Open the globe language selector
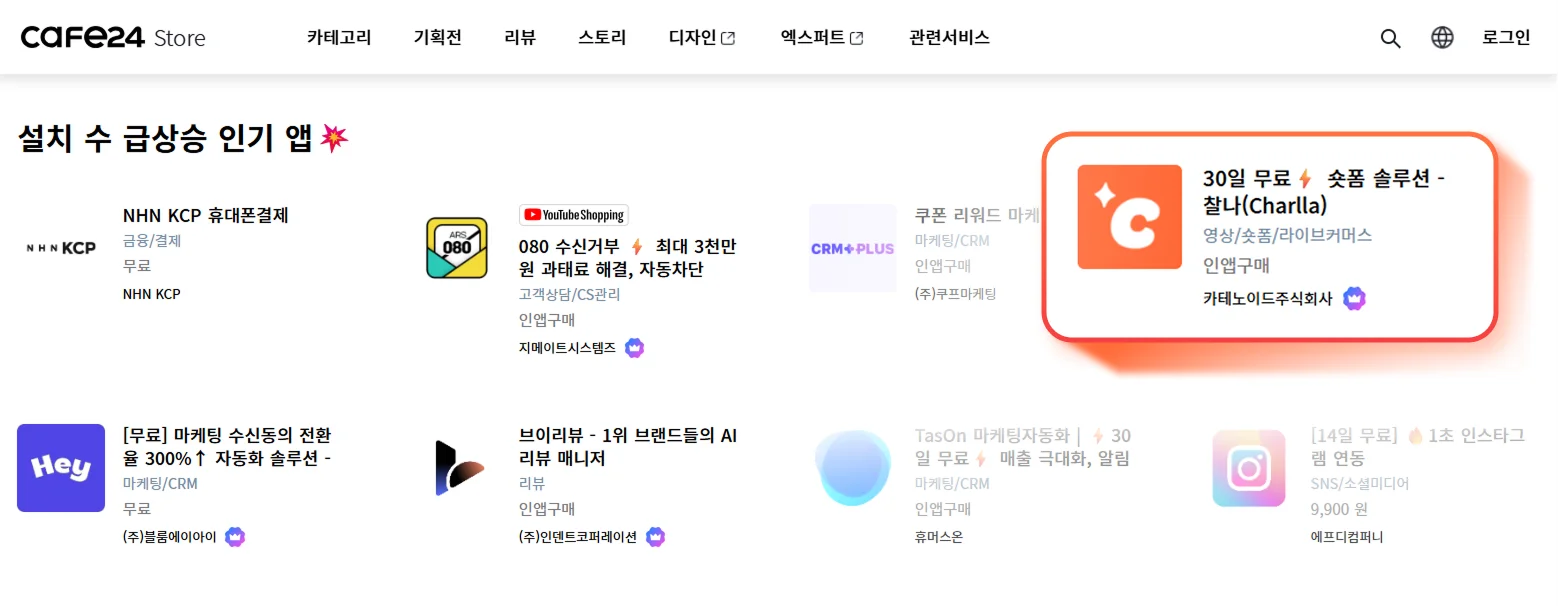 click(1442, 38)
